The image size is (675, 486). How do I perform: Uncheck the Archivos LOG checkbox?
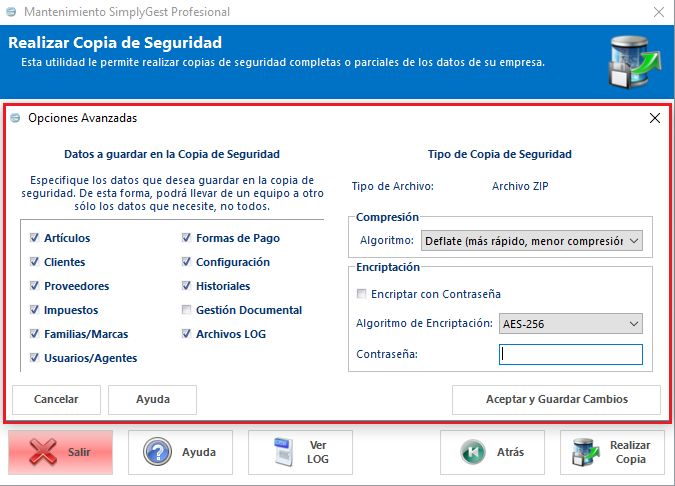pyautogui.click(x=186, y=334)
